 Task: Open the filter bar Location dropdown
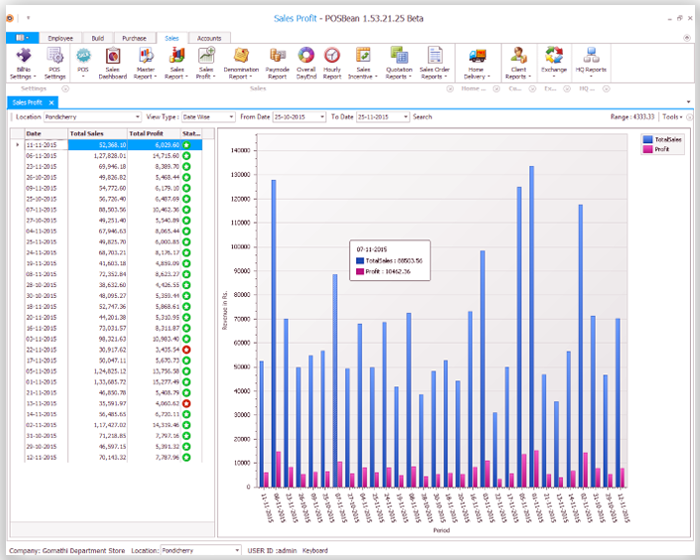click(138, 117)
